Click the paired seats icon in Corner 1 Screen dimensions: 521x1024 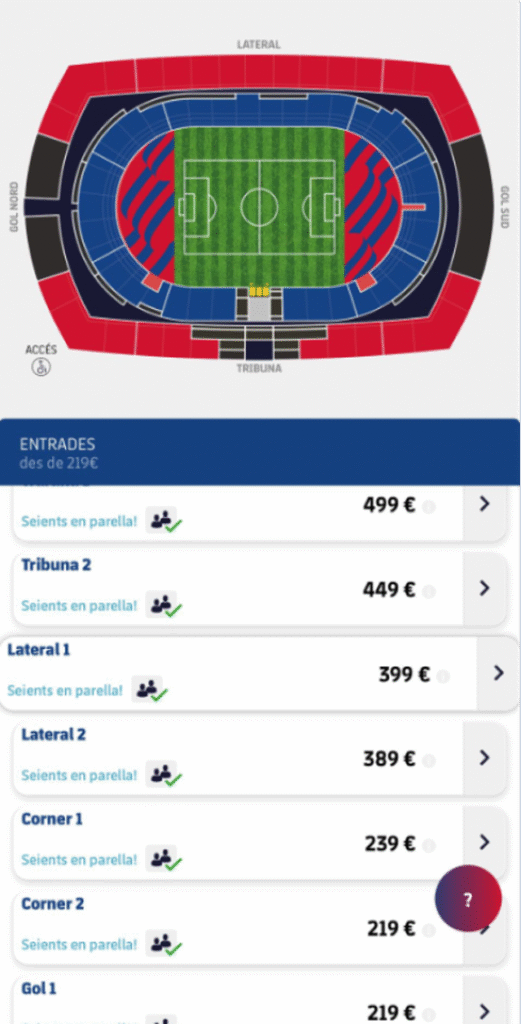click(163, 859)
